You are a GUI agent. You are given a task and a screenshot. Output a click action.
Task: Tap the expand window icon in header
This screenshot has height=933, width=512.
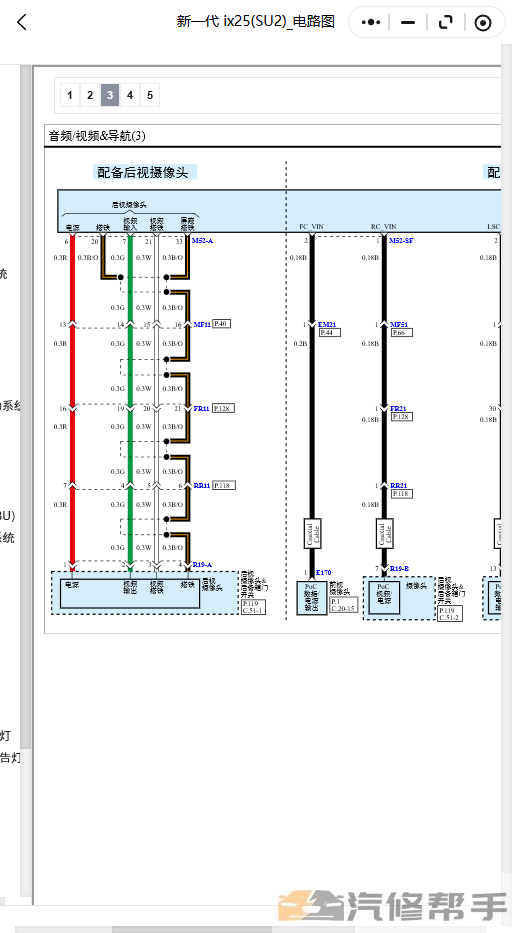(445, 23)
